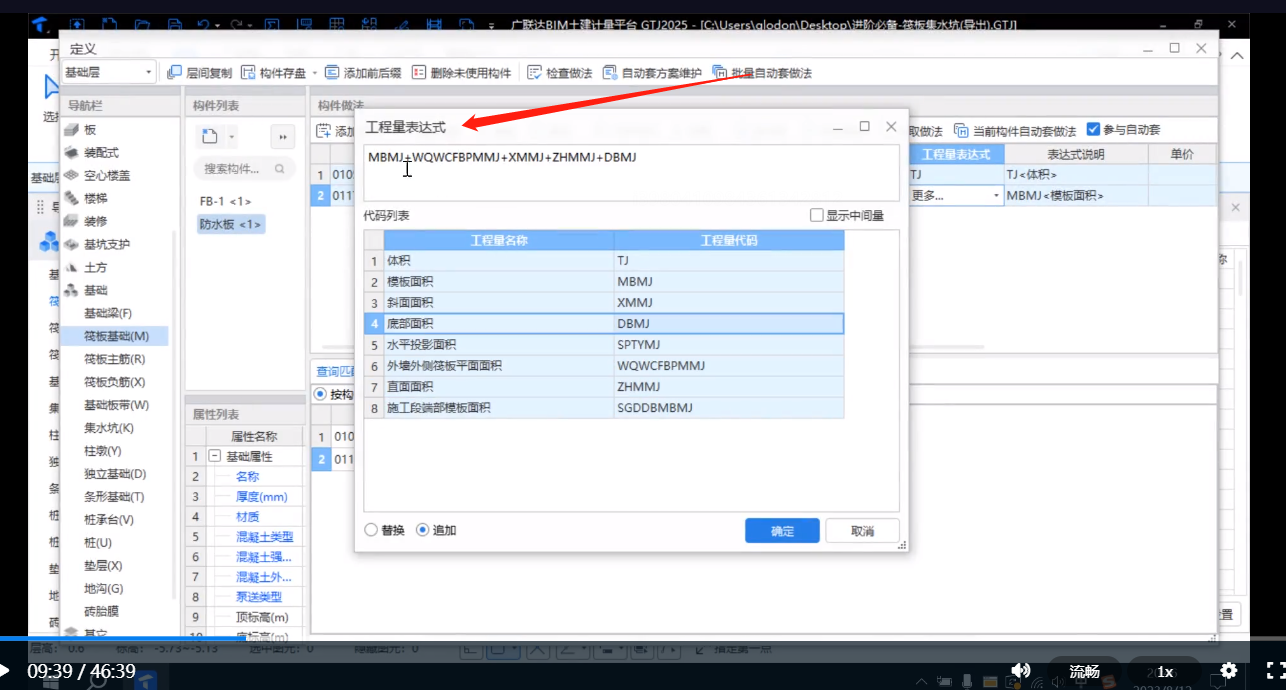This screenshot has height=690, width=1286.
Task: Click the 混凝土类型 property link
Action: point(264,537)
